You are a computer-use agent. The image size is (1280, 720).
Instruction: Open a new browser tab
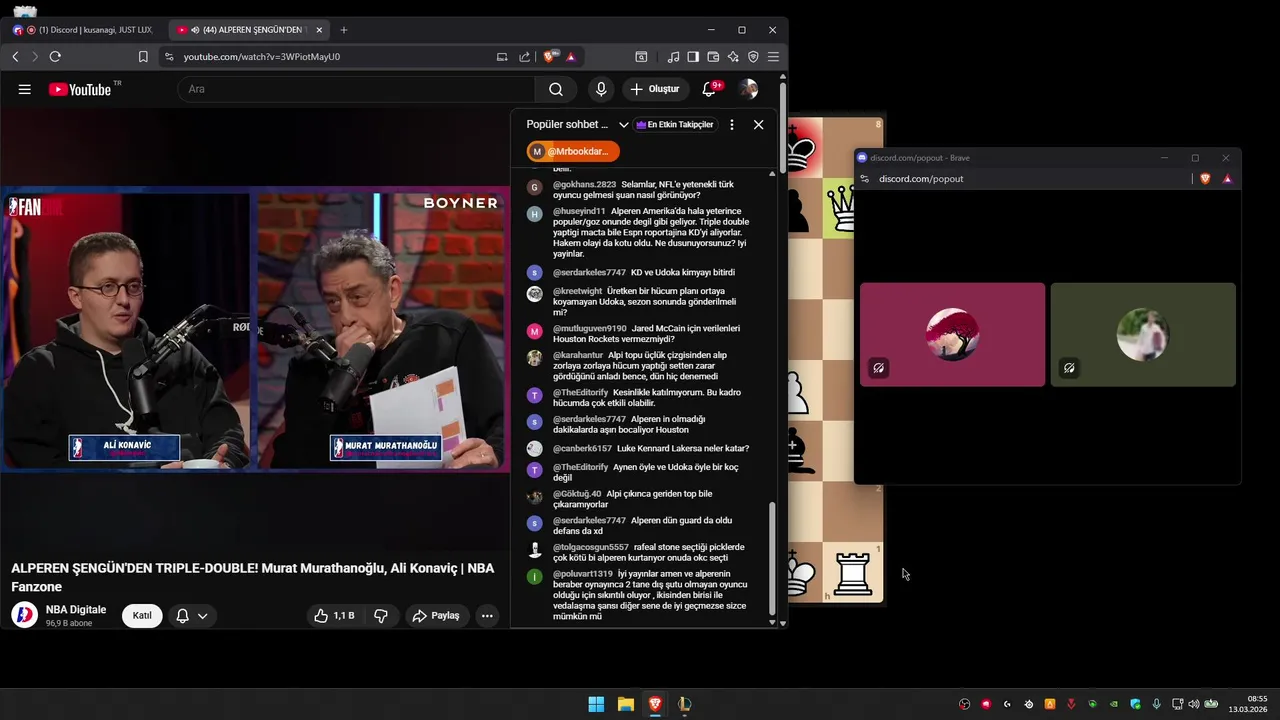click(344, 30)
